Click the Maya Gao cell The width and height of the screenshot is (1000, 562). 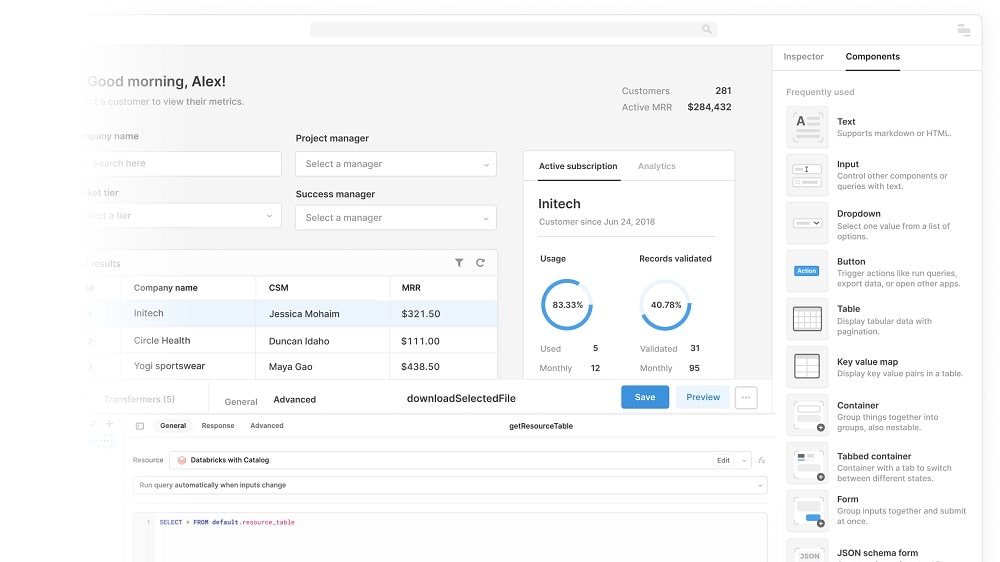pos(291,367)
